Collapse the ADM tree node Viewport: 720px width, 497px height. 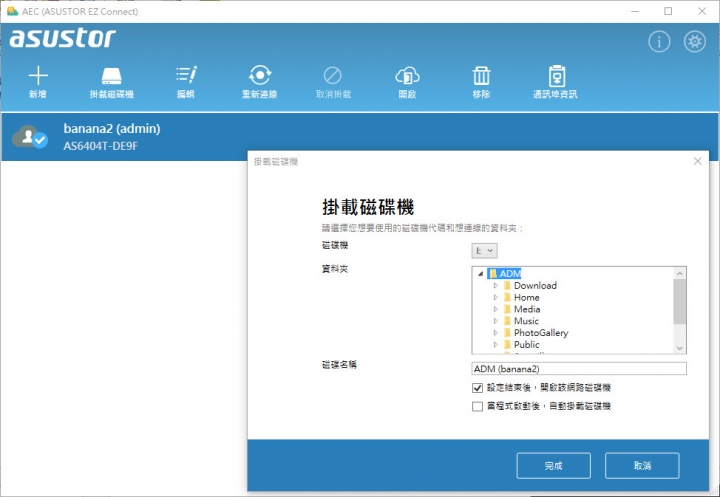tap(480, 274)
